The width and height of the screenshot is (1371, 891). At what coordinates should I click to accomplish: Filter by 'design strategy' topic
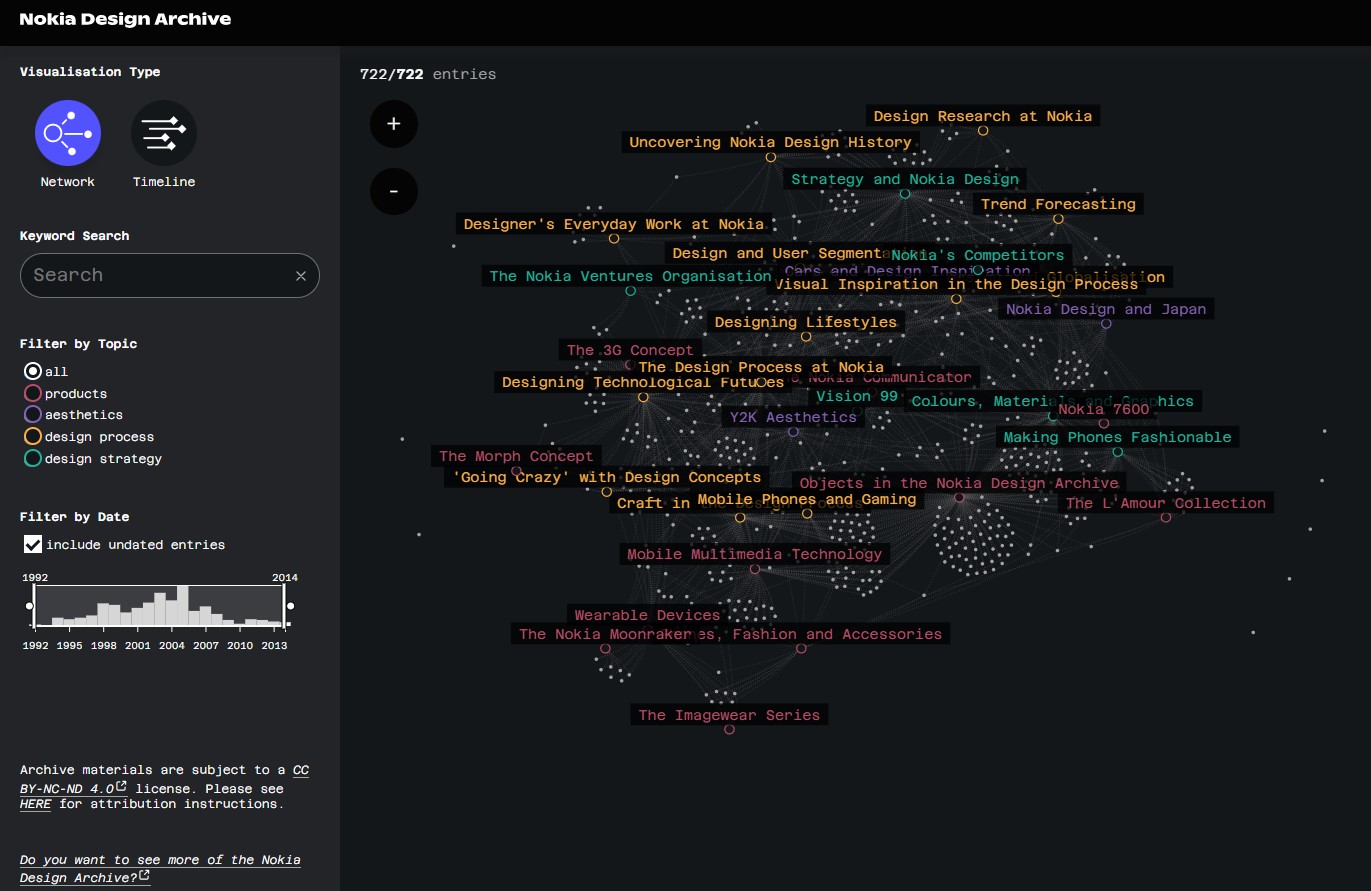33,458
